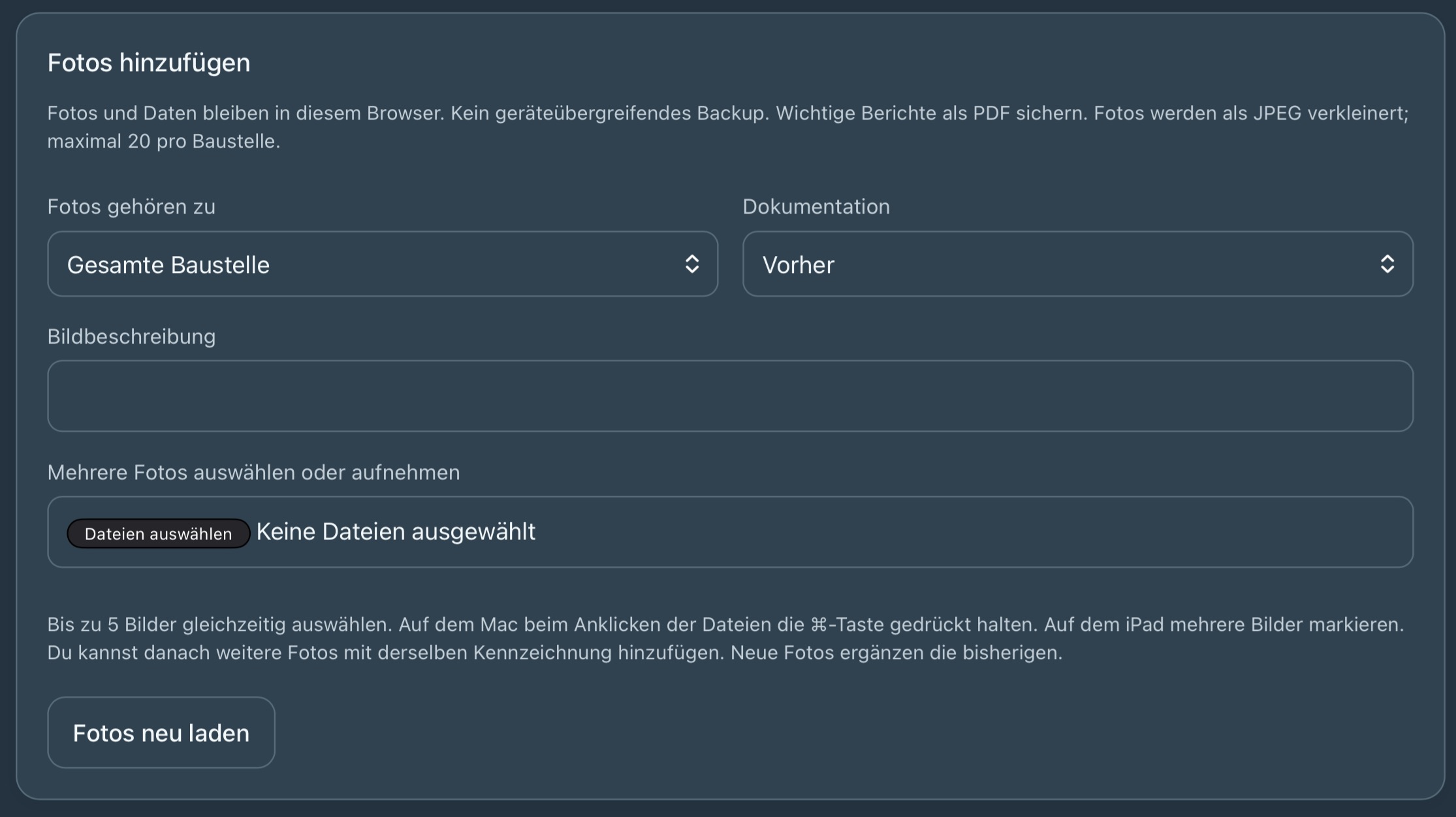Click the 'Fotos hinzufügen' heading
1456x817 pixels.
click(149, 63)
